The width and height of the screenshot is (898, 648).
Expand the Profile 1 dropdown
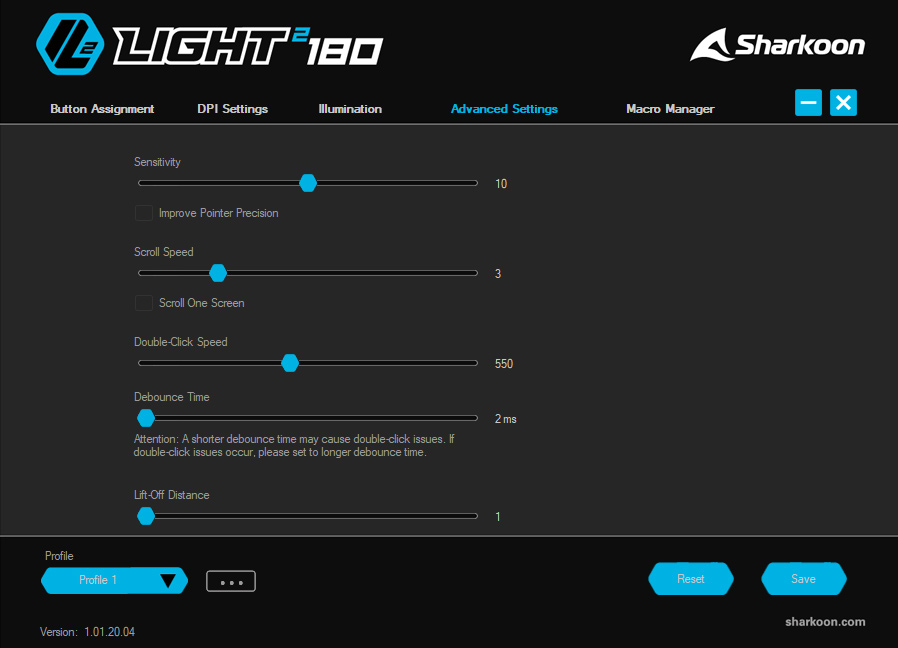115,580
